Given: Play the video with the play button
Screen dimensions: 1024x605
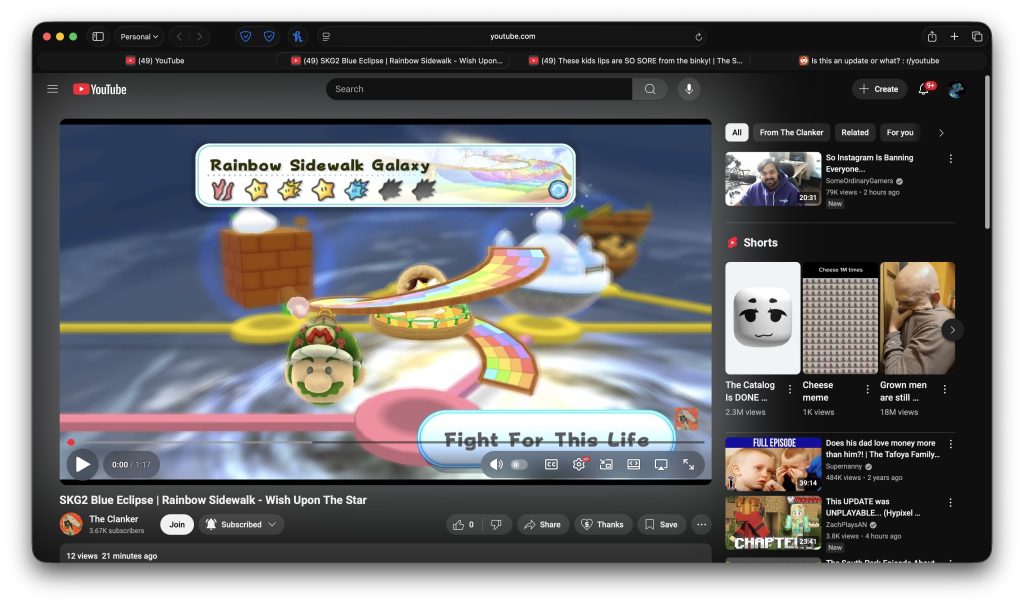Looking at the screenshot, I should 82,464.
